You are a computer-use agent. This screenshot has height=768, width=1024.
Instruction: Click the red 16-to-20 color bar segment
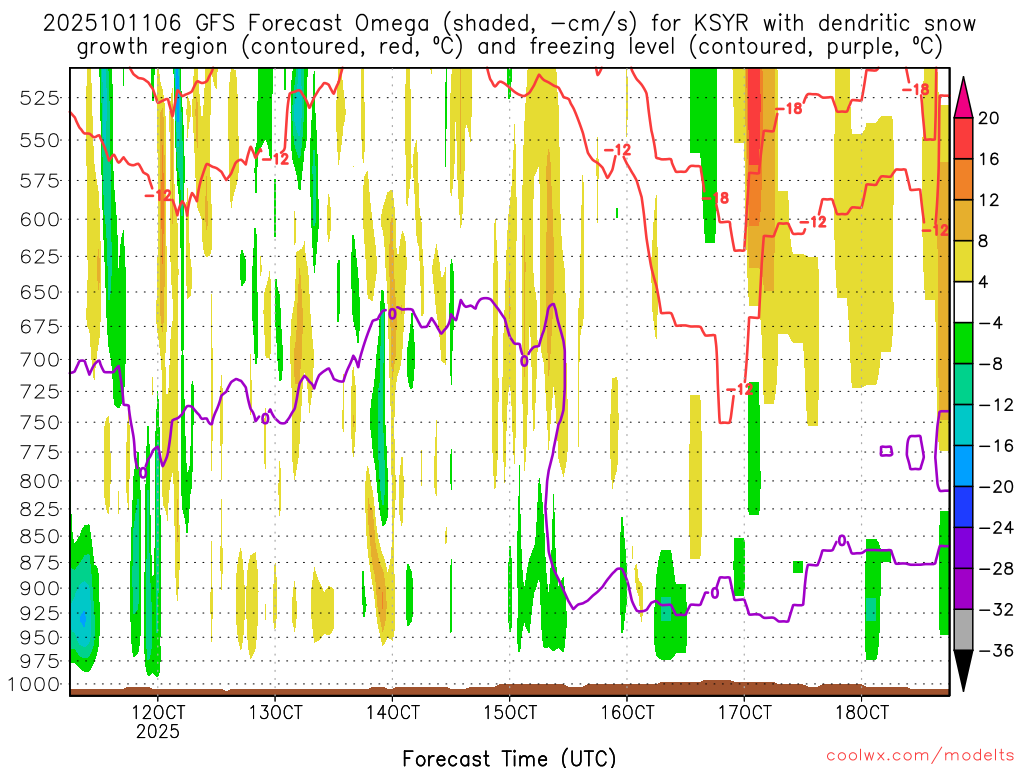coord(963,138)
